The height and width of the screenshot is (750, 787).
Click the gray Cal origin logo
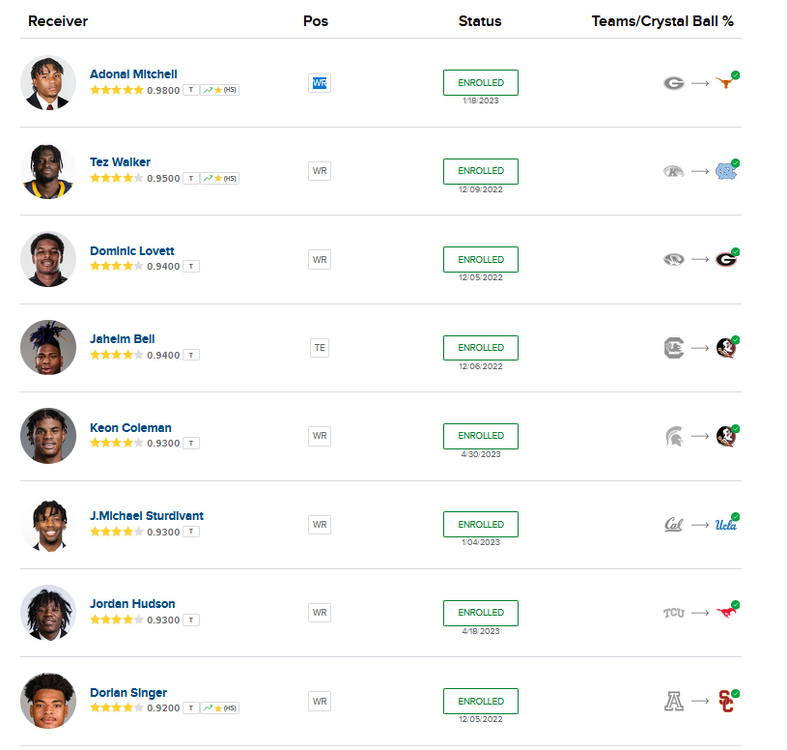point(674,525)
